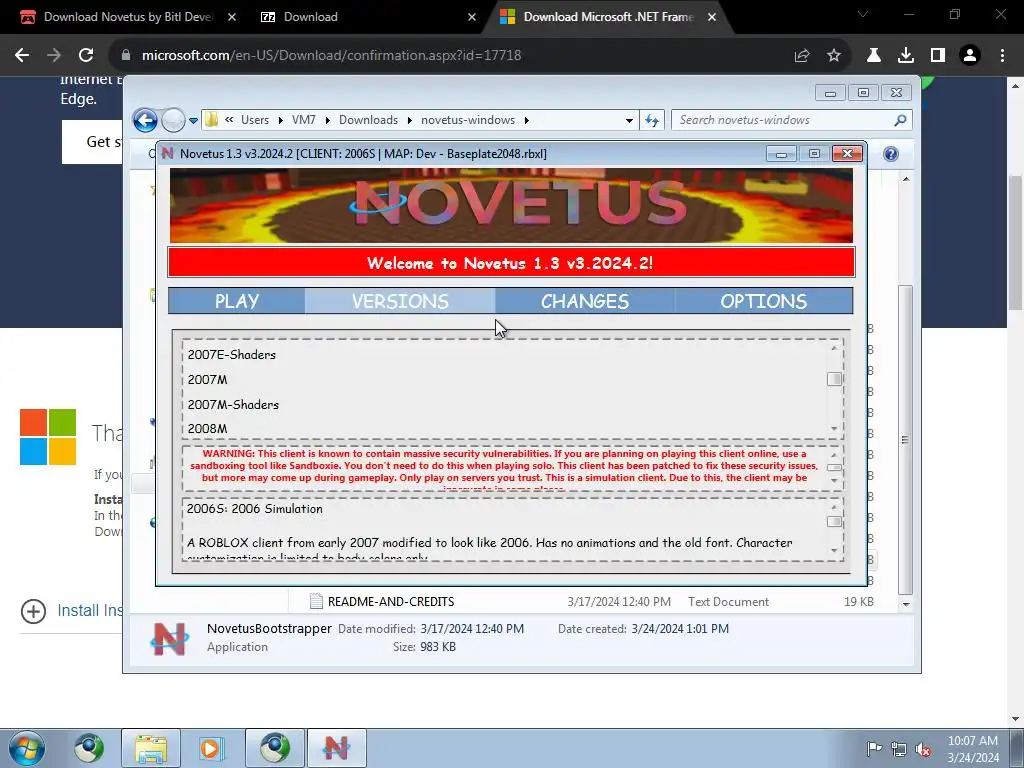The height and width of the screenshot is (768, 1024).
Task: Open Windows Media Player taskbar icon
Action: (212, 748)
